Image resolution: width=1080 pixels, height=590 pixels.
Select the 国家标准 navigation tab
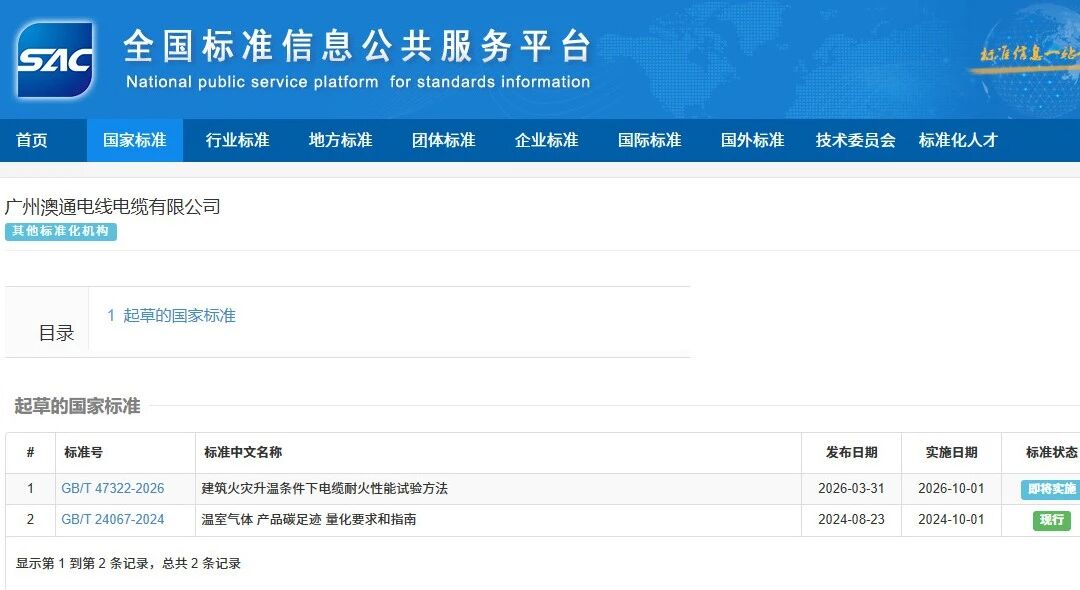pos(135,141)
